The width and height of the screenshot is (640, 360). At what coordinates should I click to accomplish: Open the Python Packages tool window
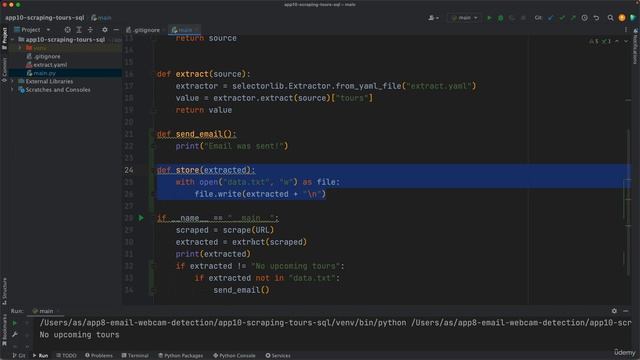pyautogui.click(x=180, y=356)
